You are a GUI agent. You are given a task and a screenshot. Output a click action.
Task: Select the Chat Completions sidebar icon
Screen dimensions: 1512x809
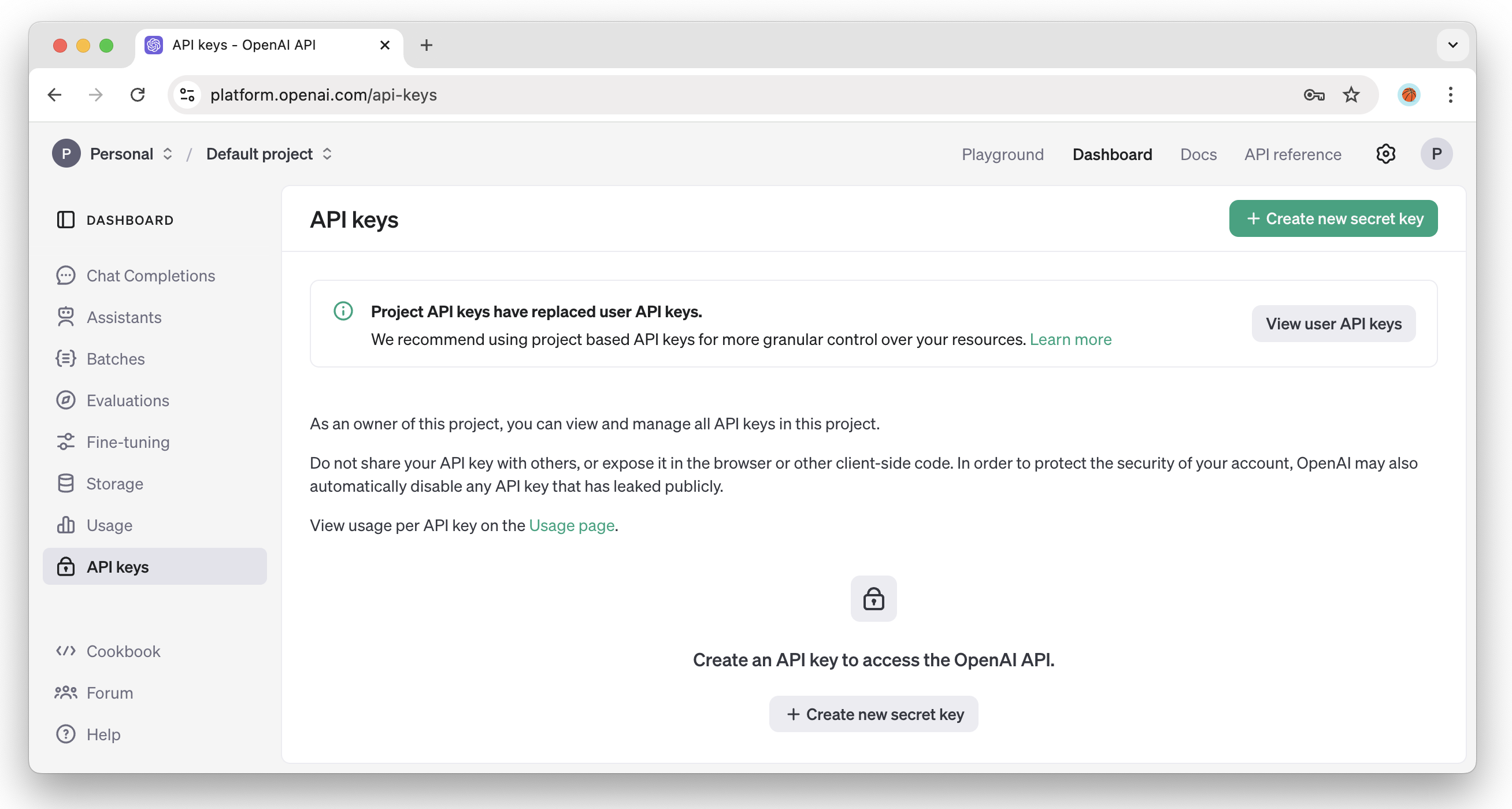[65, 275]
